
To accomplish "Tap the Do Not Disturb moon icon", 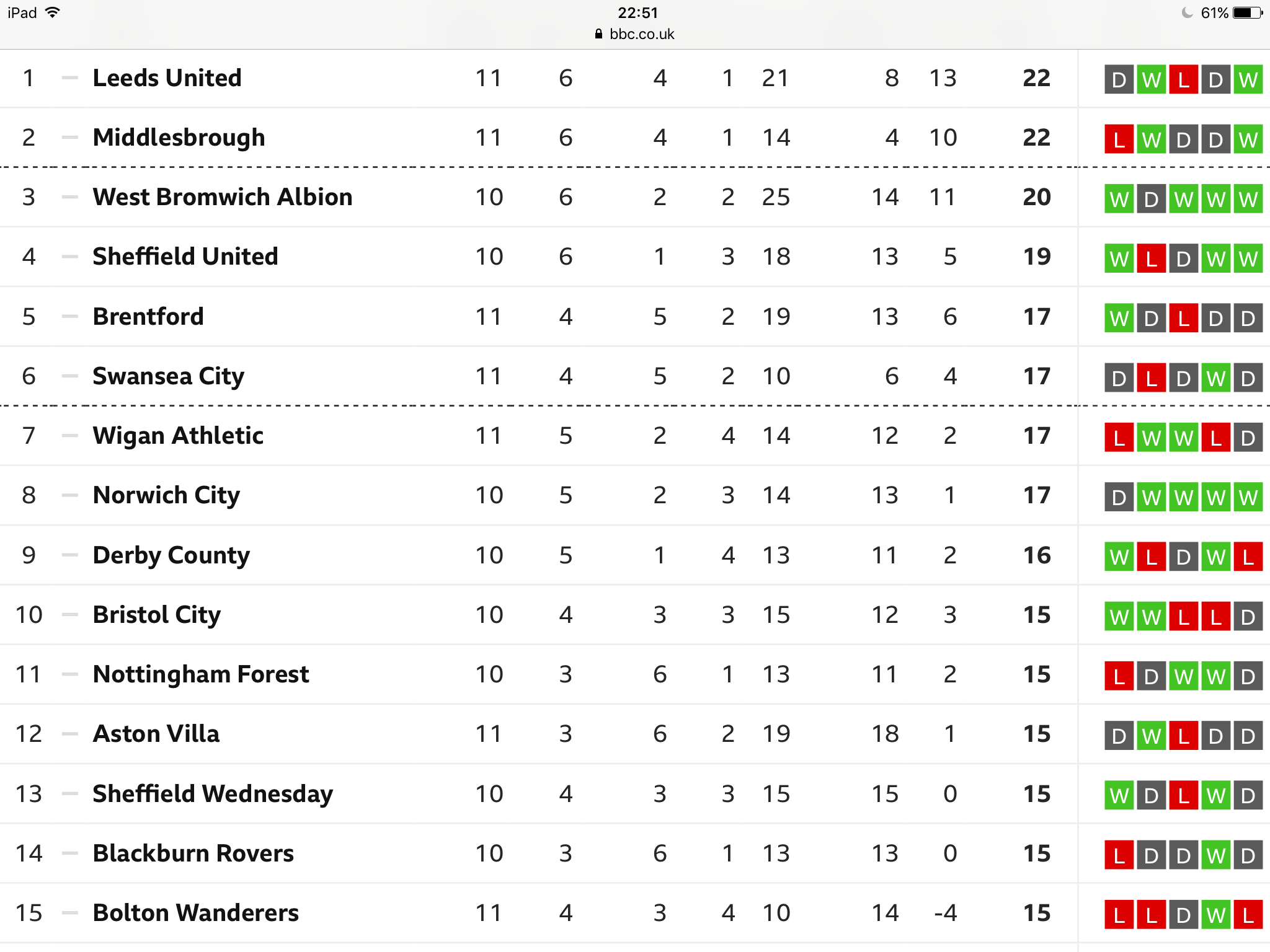I will coord(1187,13).
